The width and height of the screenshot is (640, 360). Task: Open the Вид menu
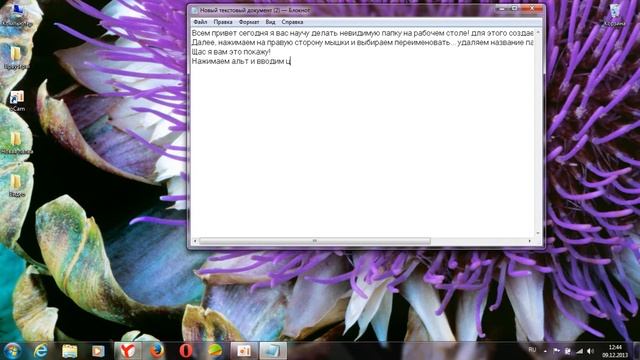point(270,22)
